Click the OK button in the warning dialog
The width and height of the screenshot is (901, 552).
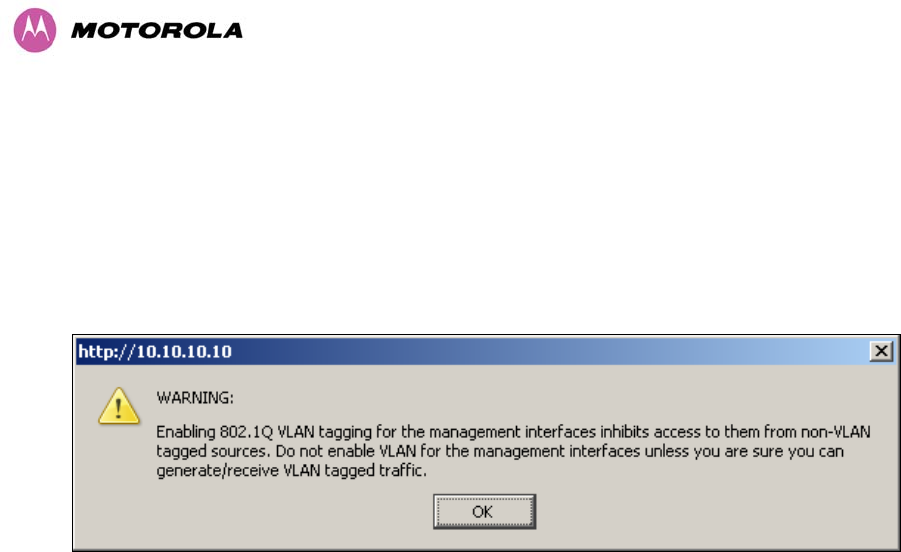[484, 511]
